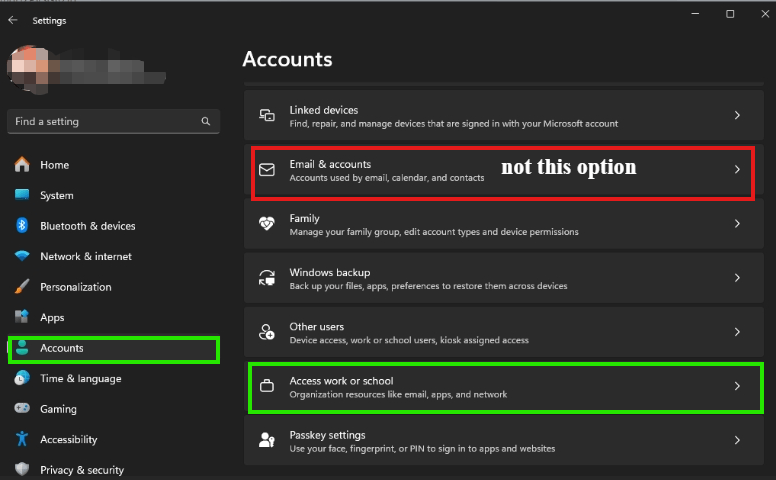Open Accessibility settings section
The width and height of the screenshot is (776, 480).
coord(113,439)
